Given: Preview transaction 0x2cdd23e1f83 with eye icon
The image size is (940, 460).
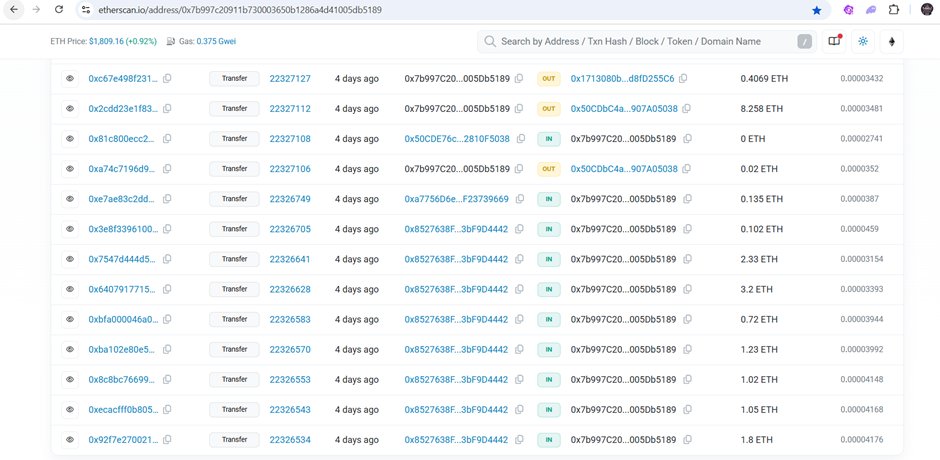Looking at the screenshot, I should click(70, 109).
